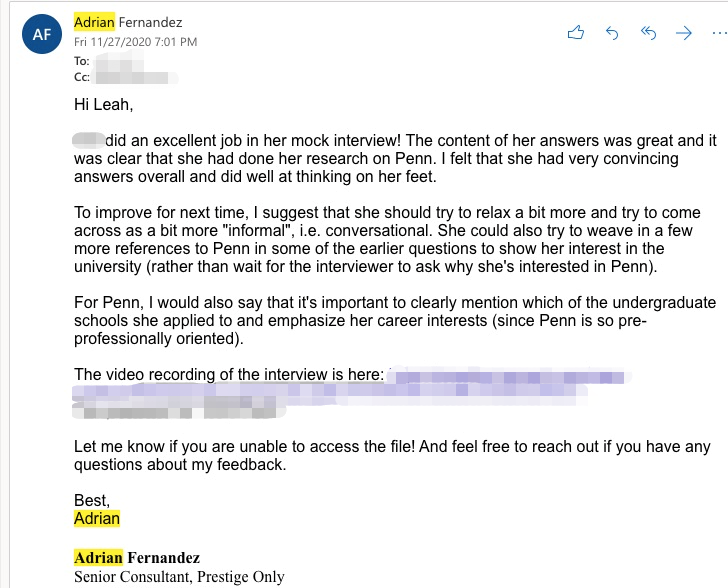Click the Senior Consultant, Prestige Only line

pyautogui.click(x=179, y=576)
